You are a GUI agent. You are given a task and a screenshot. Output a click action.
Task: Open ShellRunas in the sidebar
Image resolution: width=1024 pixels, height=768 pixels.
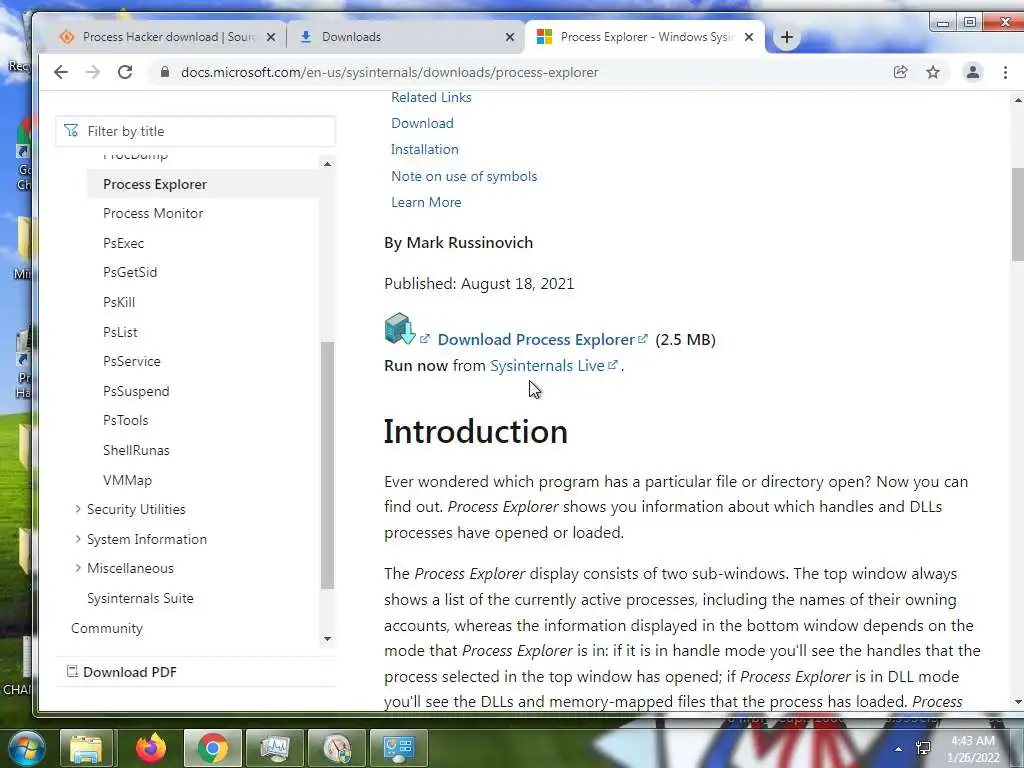136,450
